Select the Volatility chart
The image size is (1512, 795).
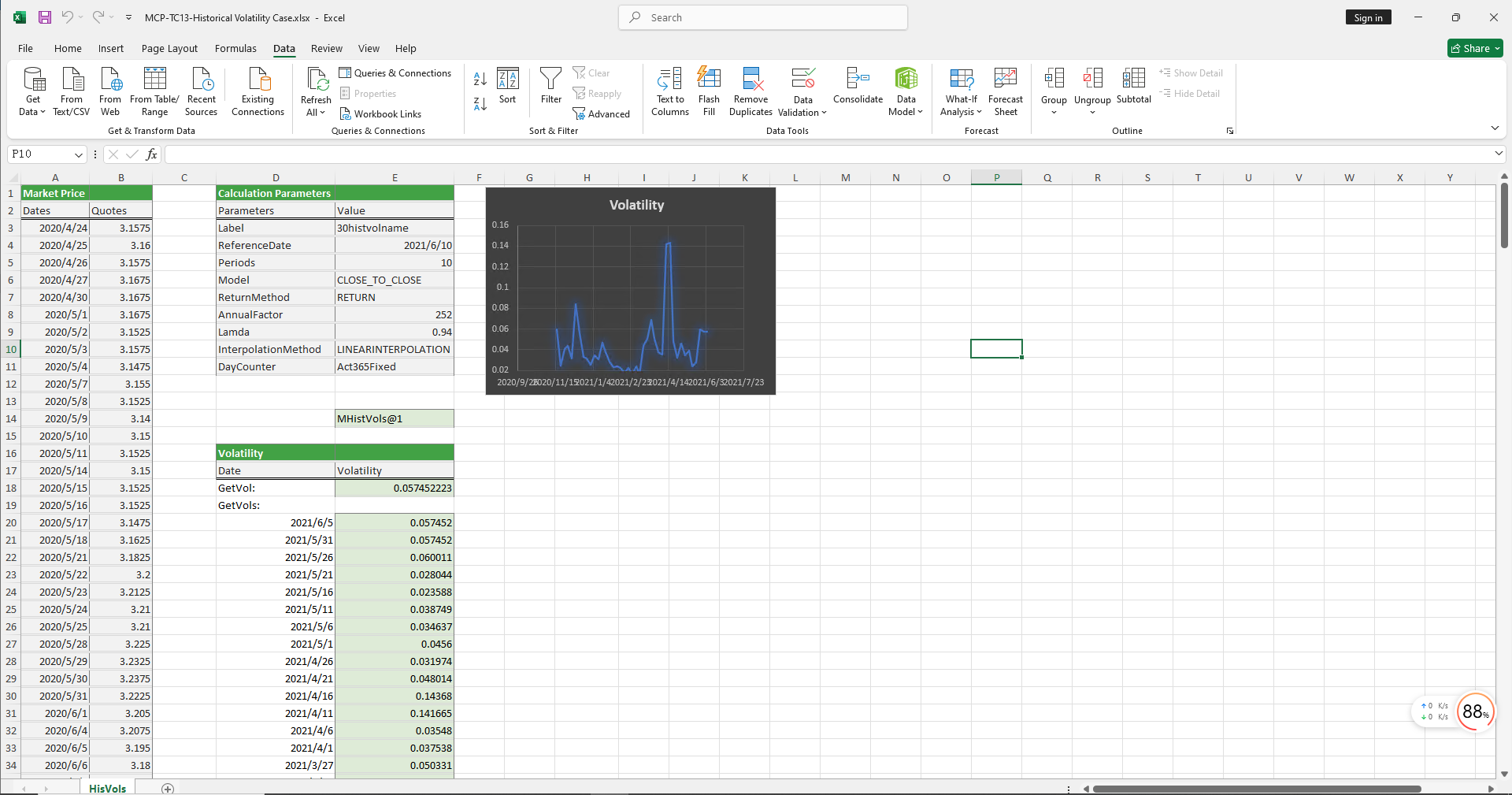pos(631,291)
